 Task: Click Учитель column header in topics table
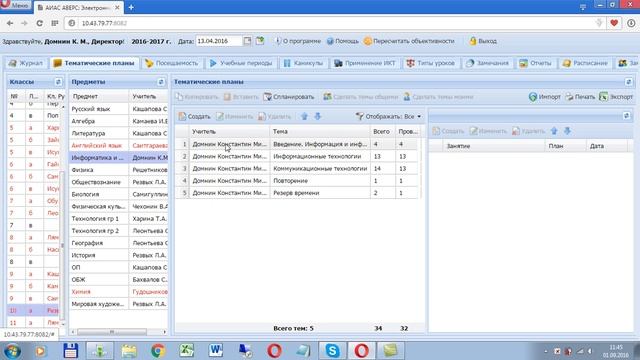[229, 131]
